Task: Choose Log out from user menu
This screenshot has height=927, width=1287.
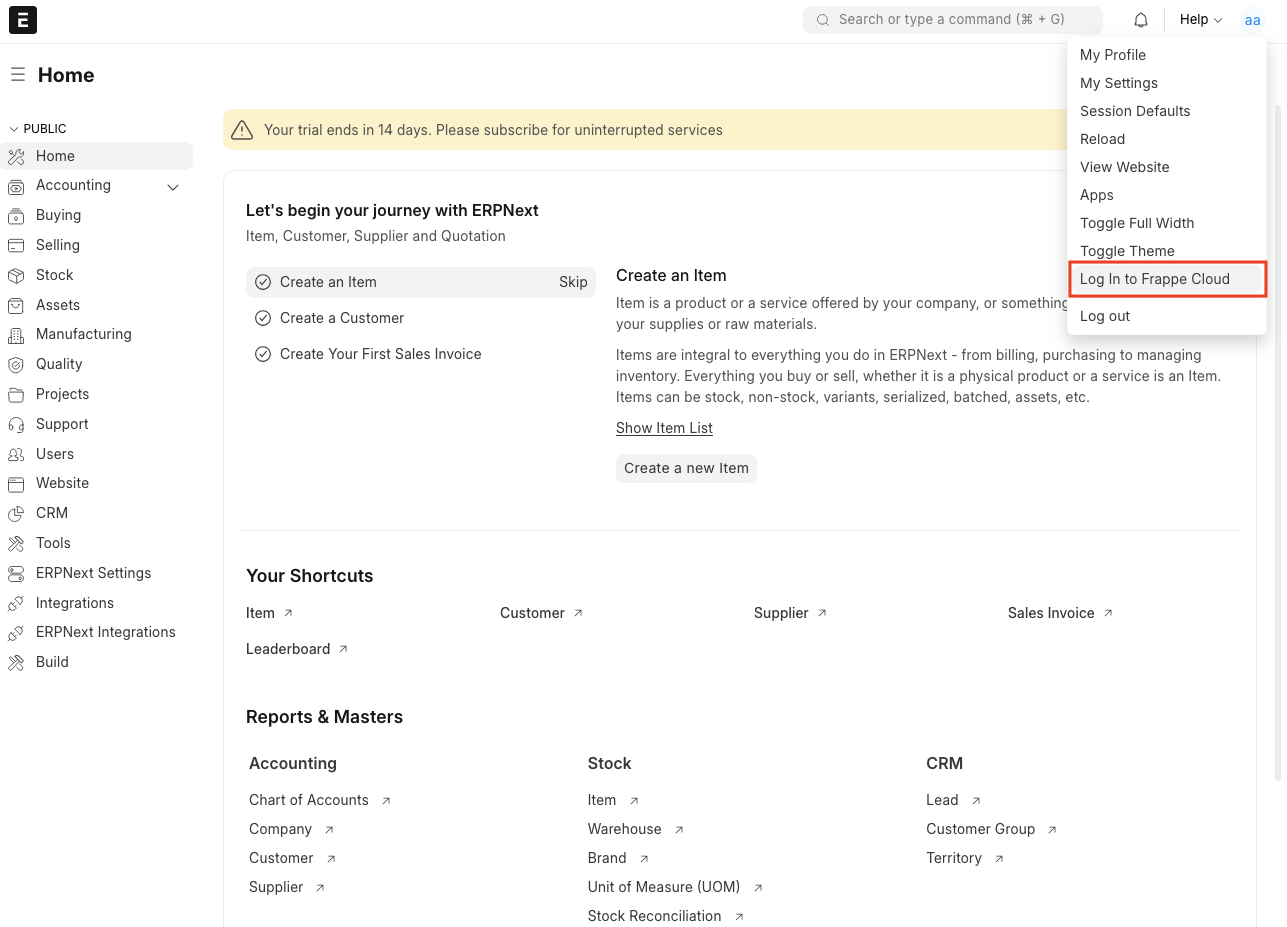Action: 1105,316
